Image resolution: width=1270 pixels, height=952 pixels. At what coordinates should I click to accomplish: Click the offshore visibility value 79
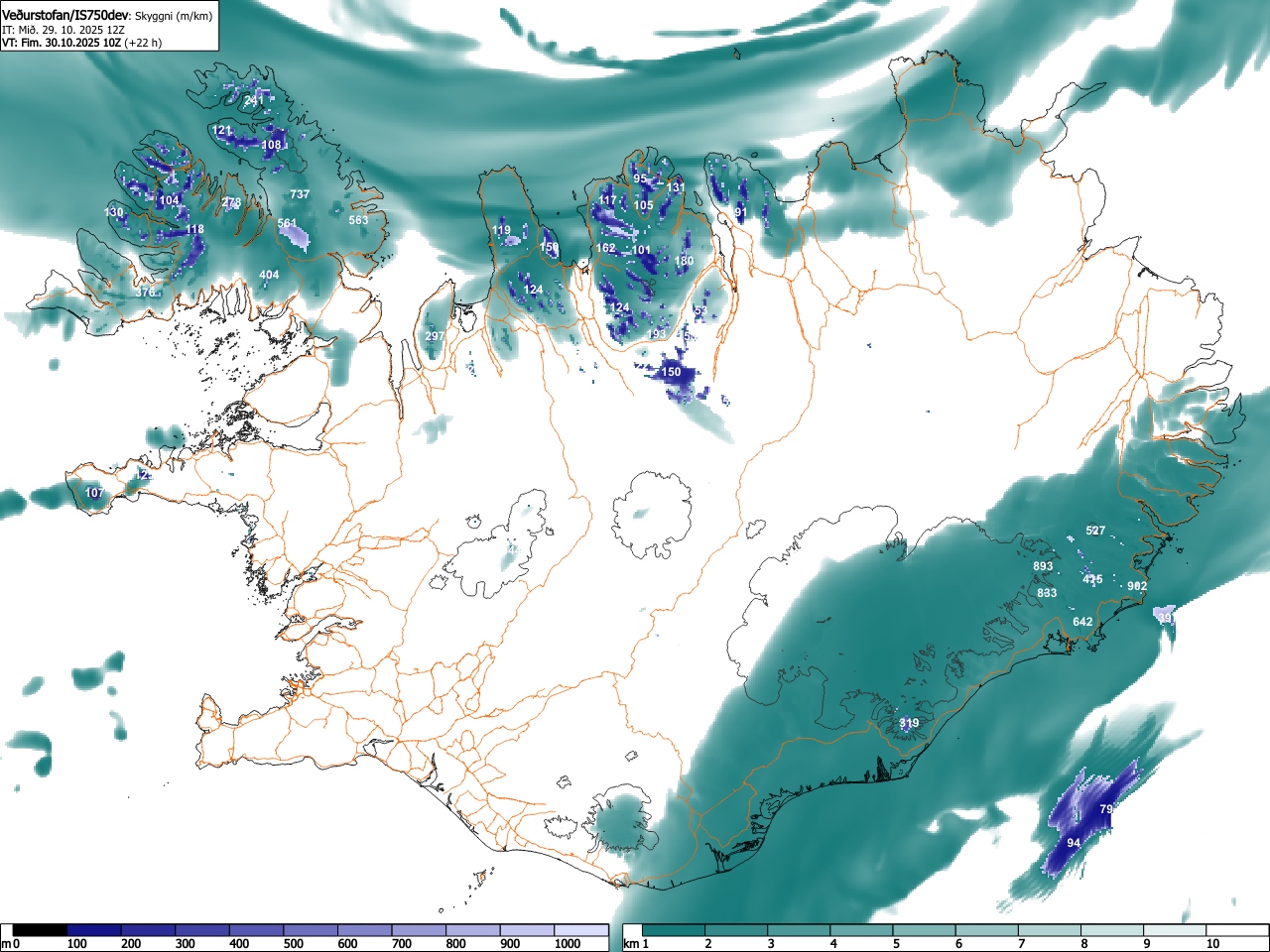coord(1106,810)
